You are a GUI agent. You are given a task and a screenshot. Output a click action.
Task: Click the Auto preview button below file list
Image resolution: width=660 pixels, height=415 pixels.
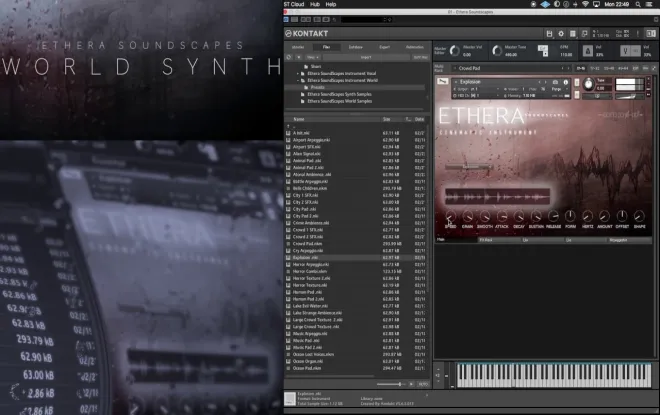coord(423,384)
